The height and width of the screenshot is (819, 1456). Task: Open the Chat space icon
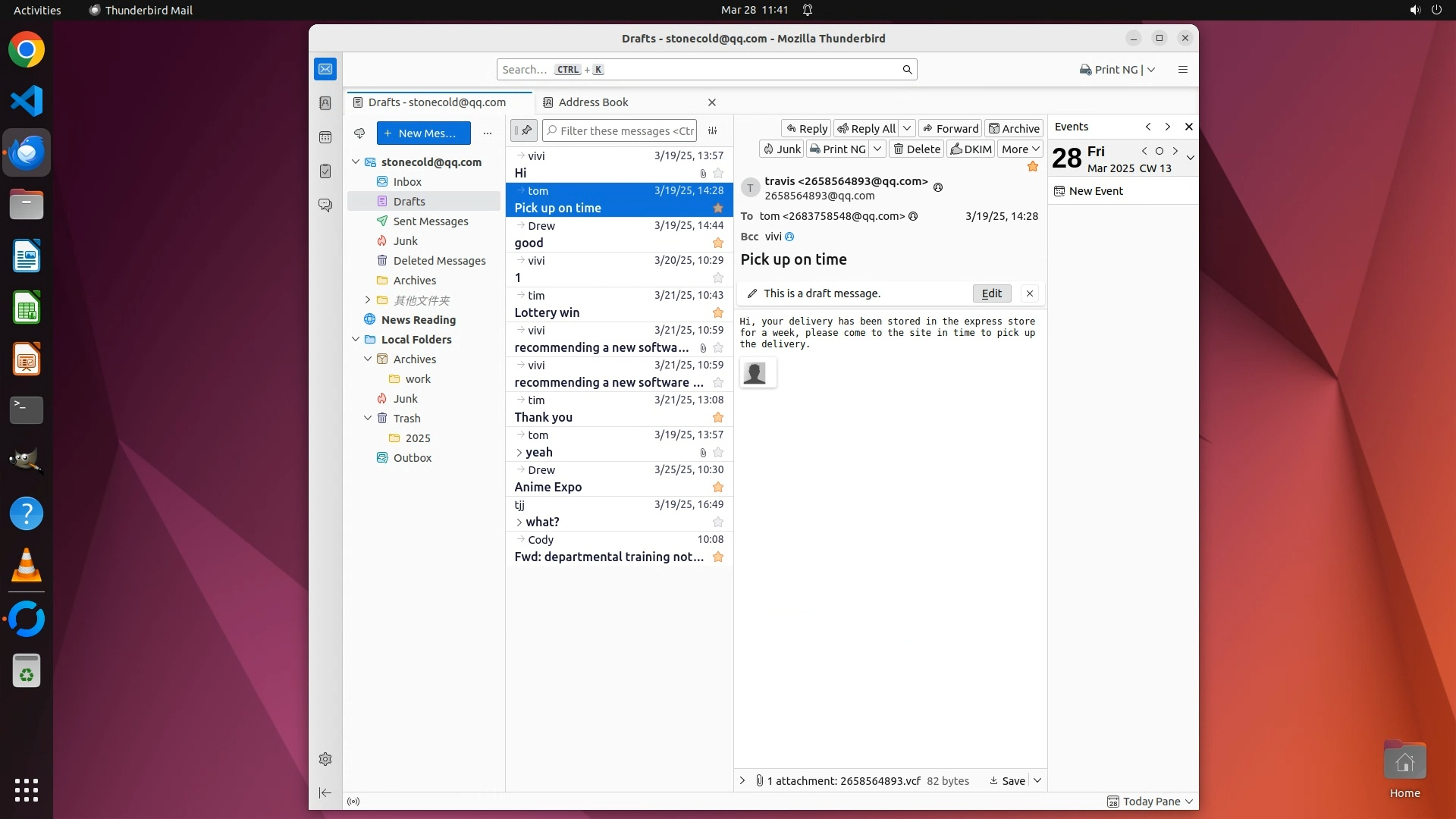tap(325, 206)
